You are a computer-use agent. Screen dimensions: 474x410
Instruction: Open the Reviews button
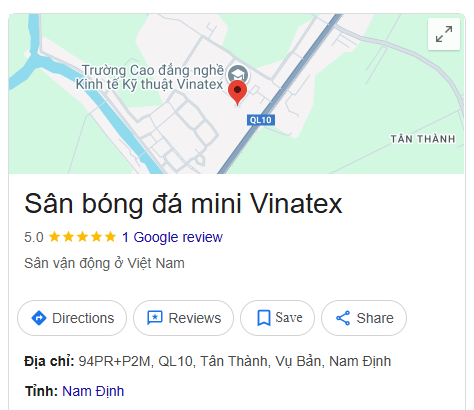[x=183, y=318]
